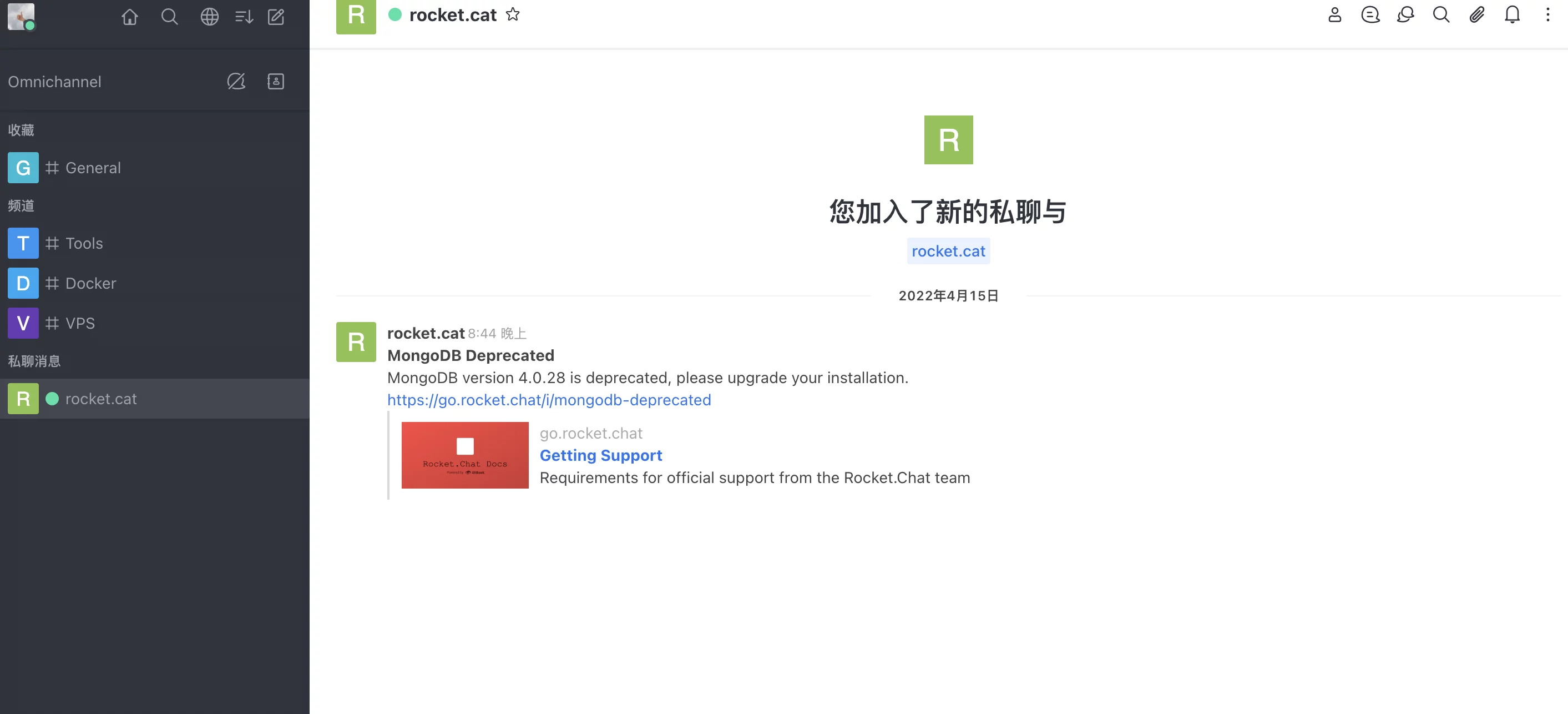Open discussions icon in header
Viewport: 1568px width, 714px height.
pyautogui.click(x=1405, y=14)
